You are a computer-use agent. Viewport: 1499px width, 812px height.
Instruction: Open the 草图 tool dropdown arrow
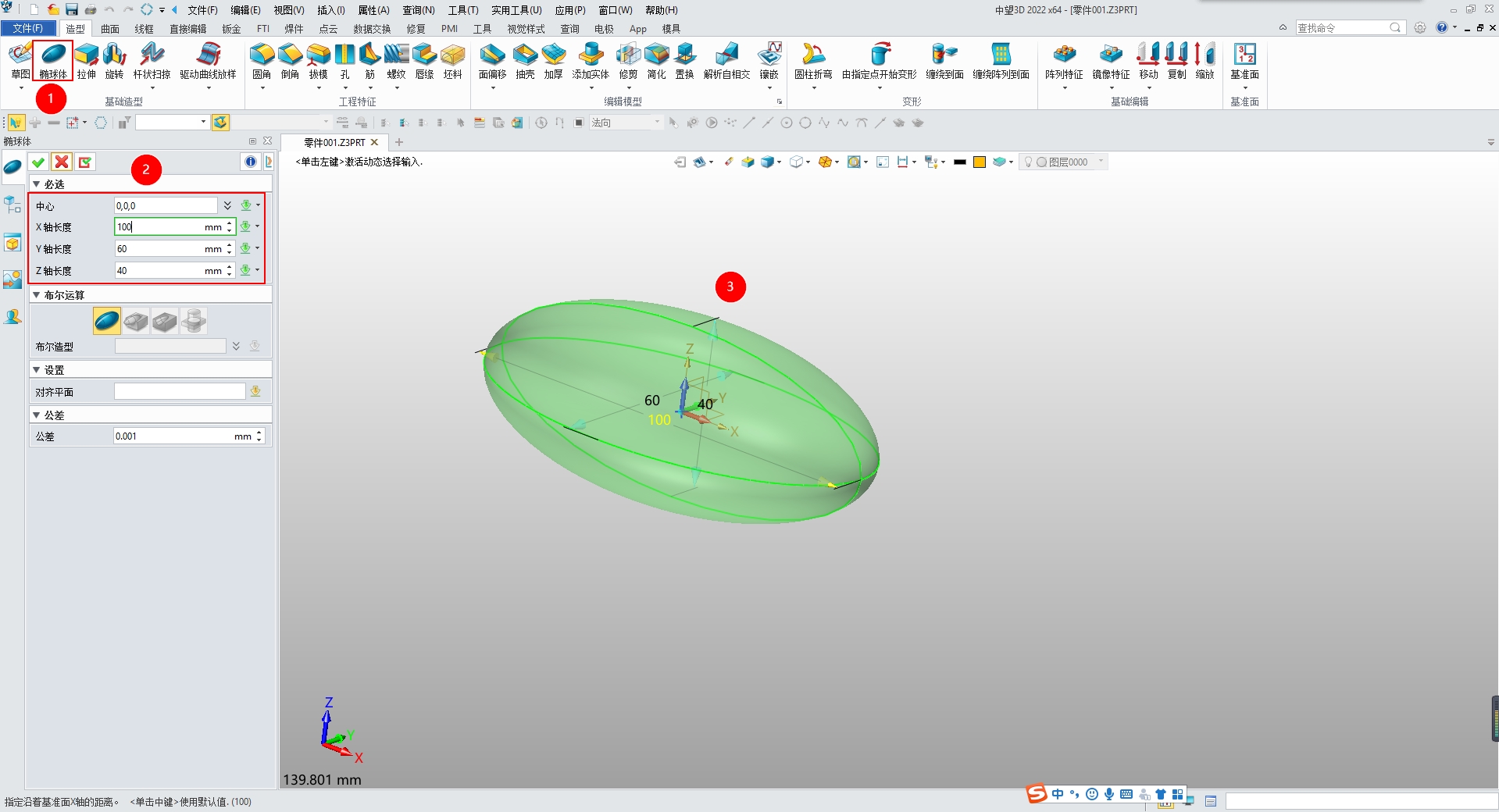[21, 88]
